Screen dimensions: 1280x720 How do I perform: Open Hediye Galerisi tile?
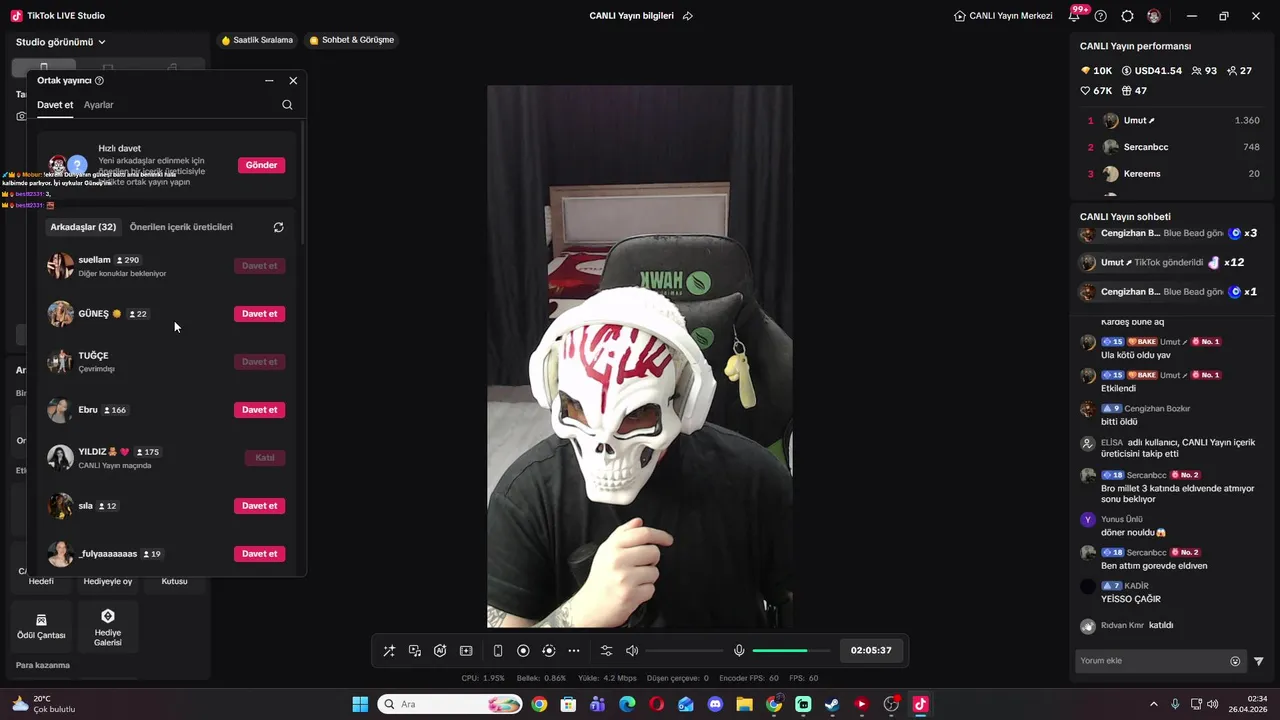pyautogui.click(x=108, y=626)
